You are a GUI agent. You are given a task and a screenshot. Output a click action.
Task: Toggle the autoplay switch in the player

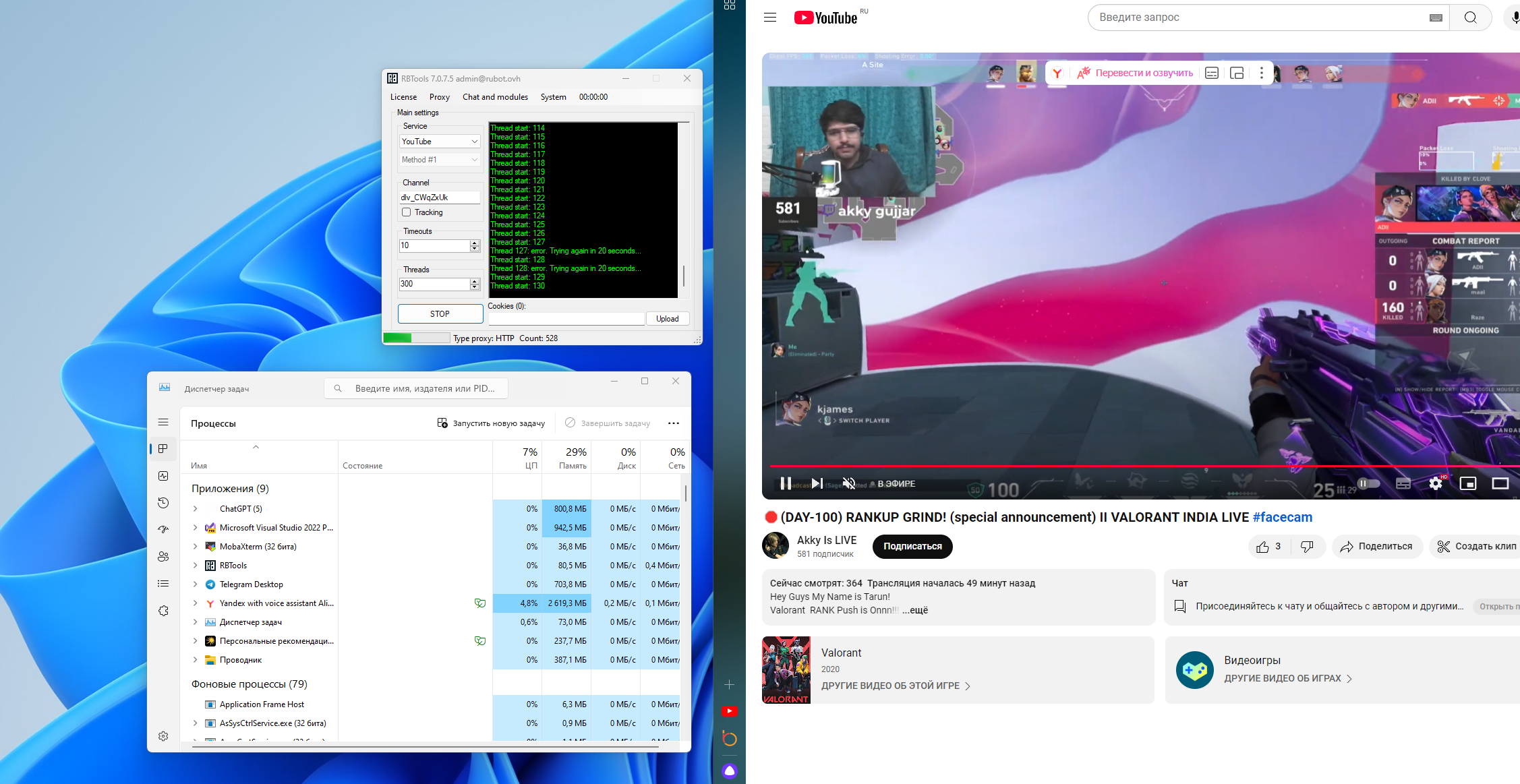pyautogui.click(x=1368, y=483)
